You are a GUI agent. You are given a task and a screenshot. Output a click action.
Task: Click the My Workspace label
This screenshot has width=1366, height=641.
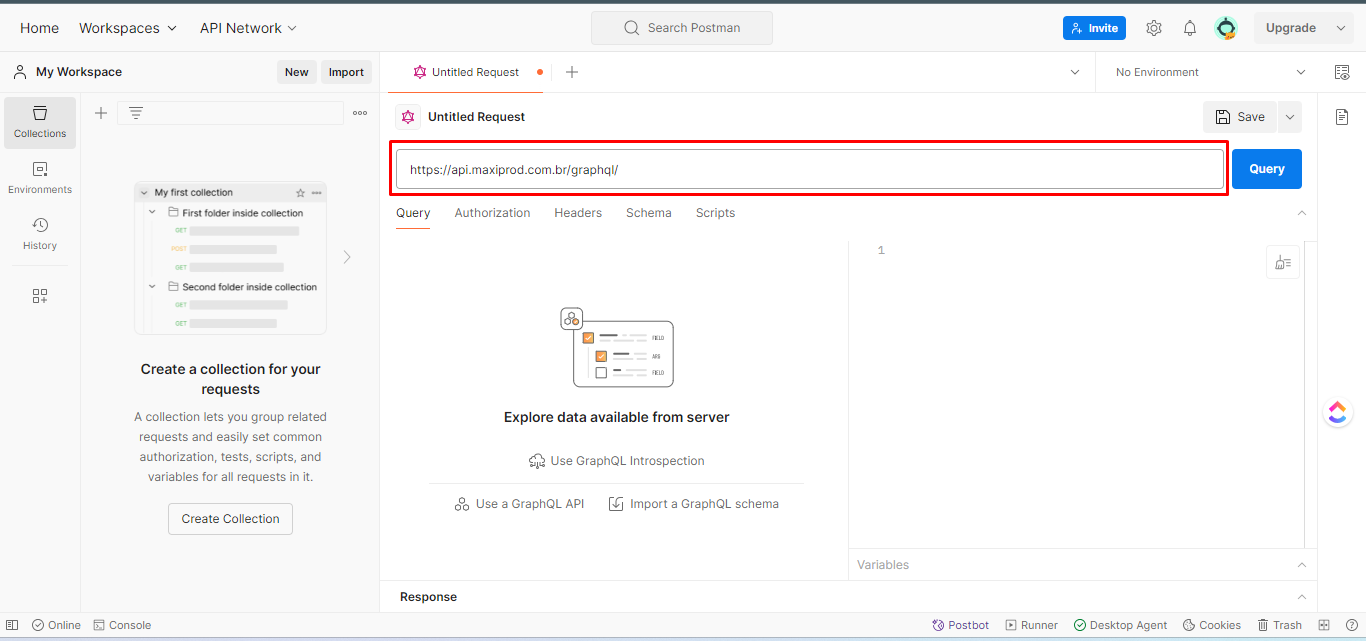tap(79, 72)
